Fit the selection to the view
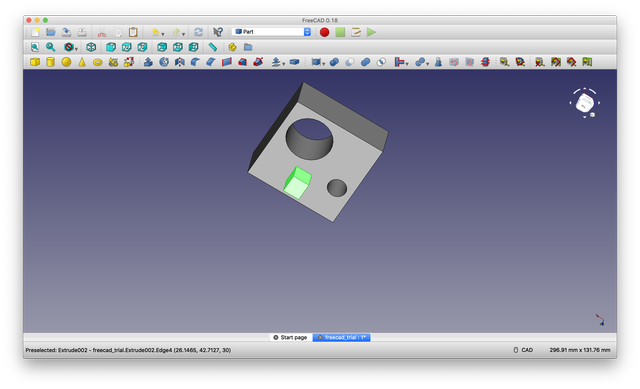Screen dimensions: 640x389 point(51,47)
